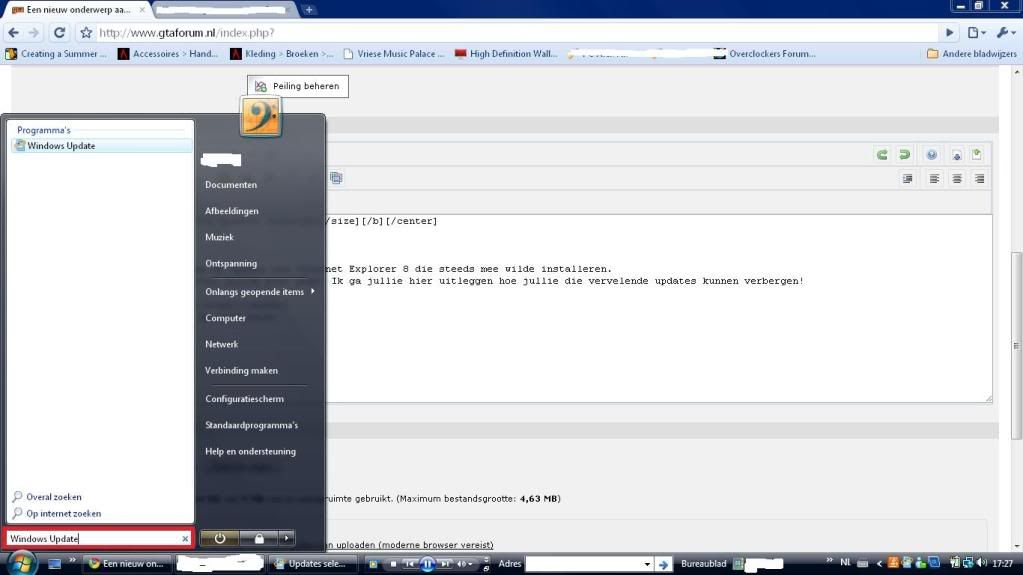Expand the 'Andere bladwijzers' bookmarks folder

click(972, 54)
